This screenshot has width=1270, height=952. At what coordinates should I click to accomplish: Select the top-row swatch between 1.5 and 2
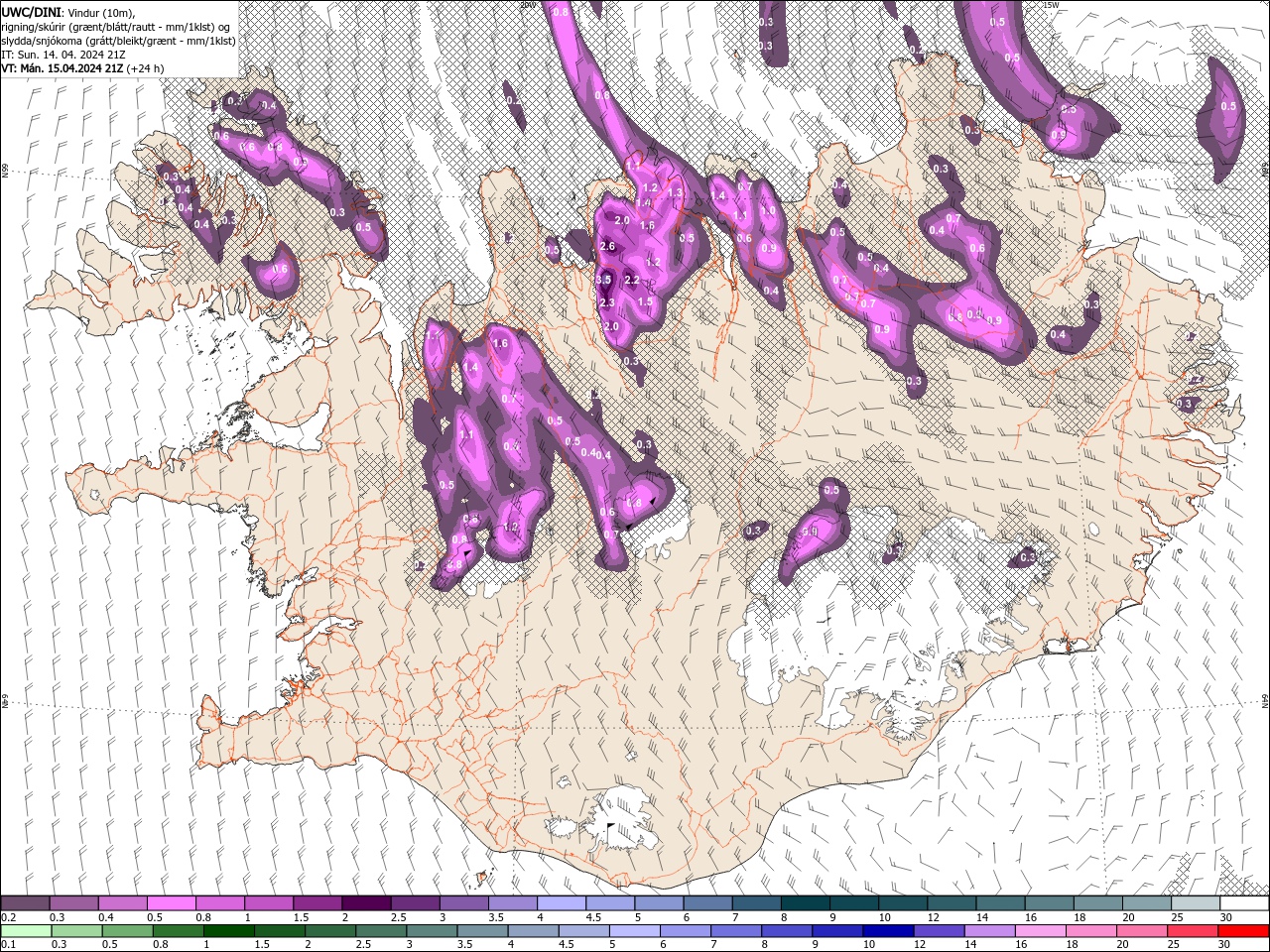tap(317, 903)
